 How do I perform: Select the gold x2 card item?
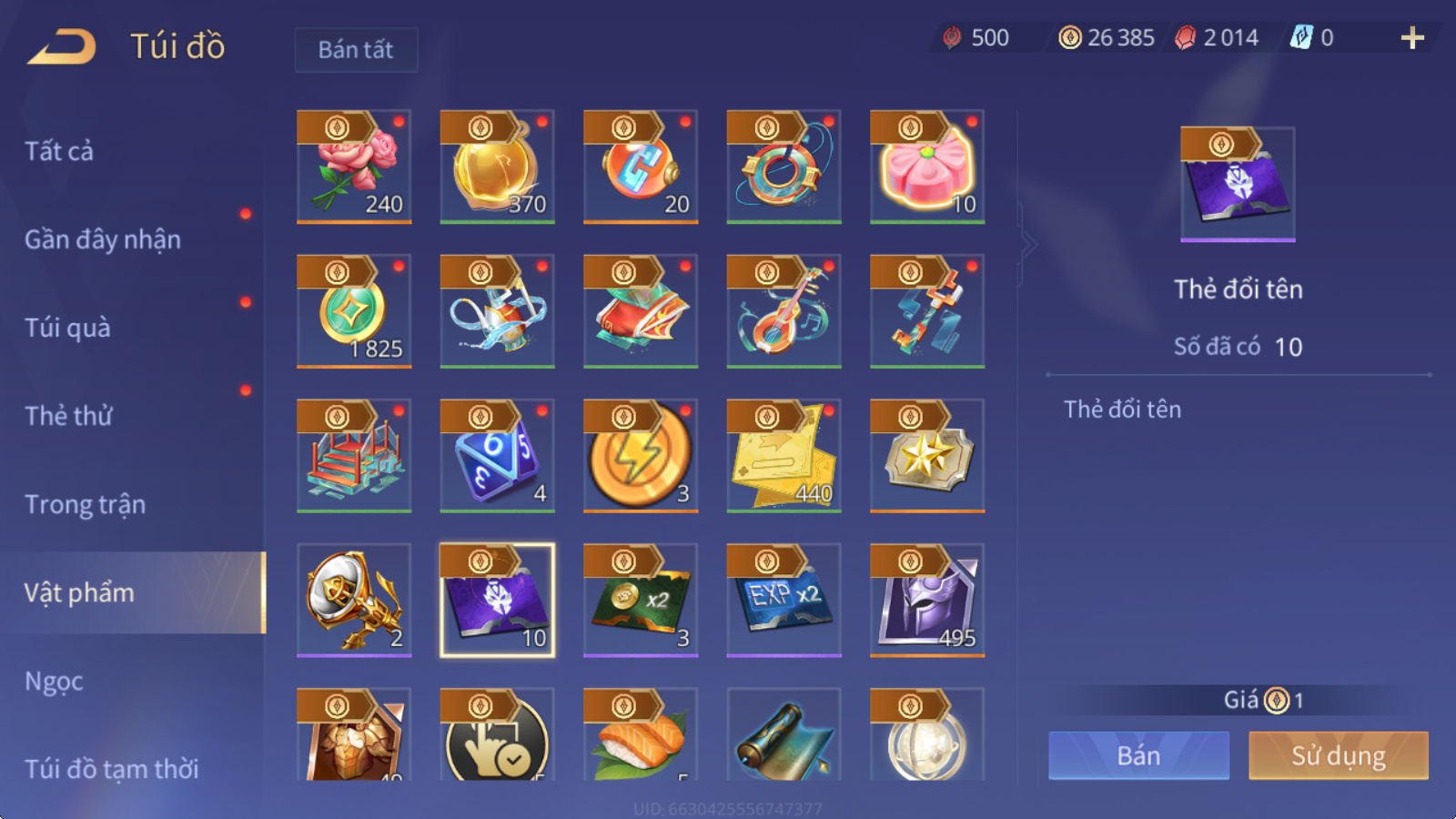pyautogui.click(x=641, y=601)
